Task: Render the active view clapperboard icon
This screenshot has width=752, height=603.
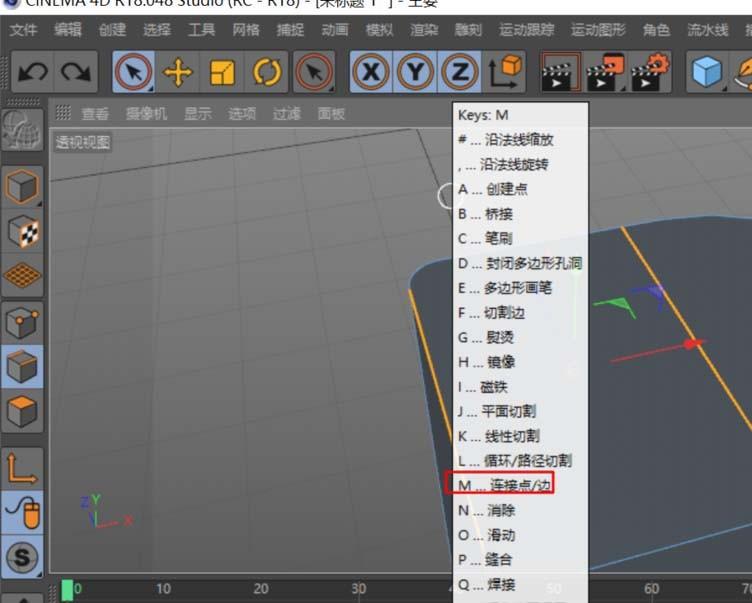Action: pos(560,72)
